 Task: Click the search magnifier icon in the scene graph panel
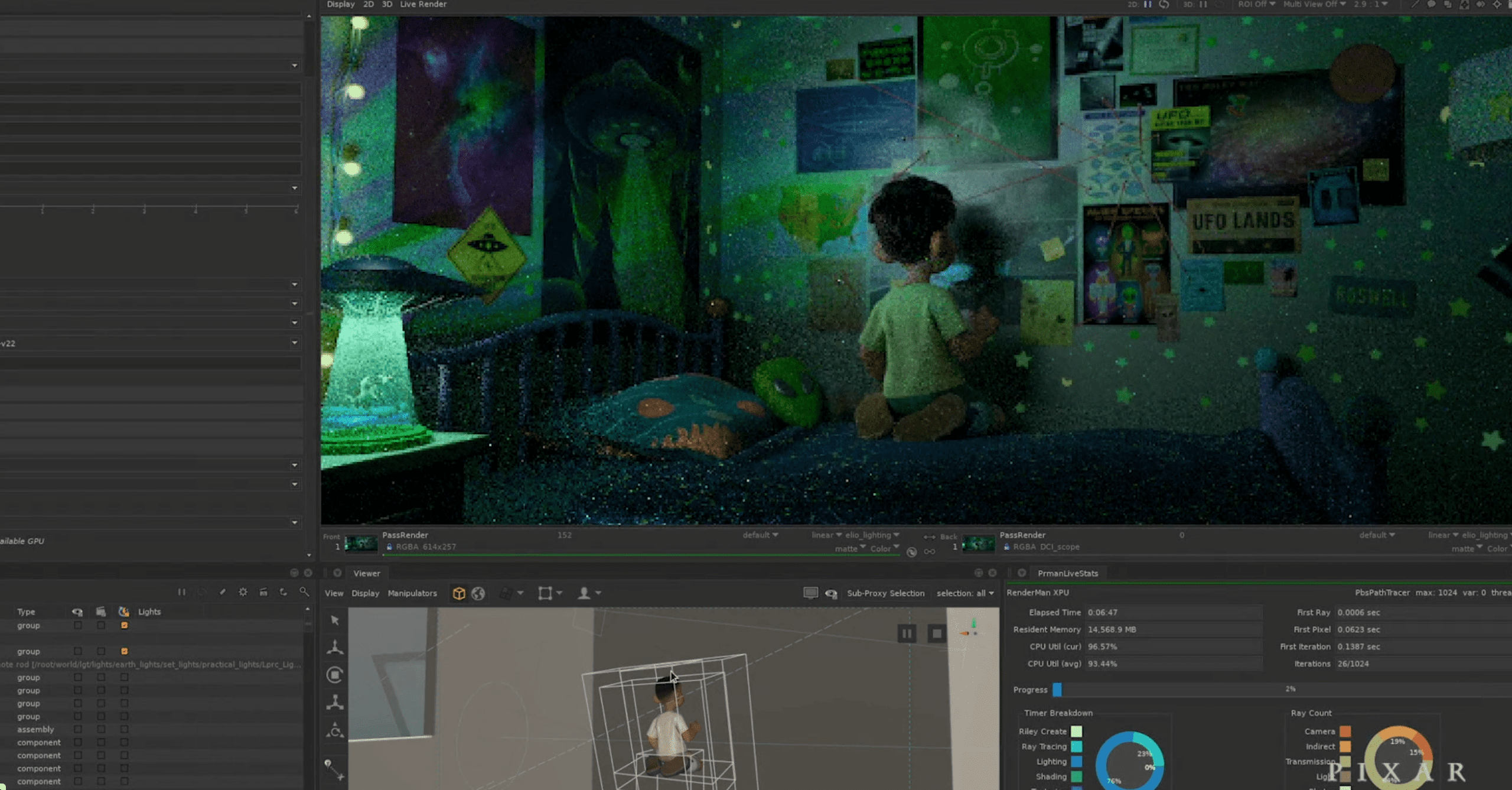click(305, 591)
